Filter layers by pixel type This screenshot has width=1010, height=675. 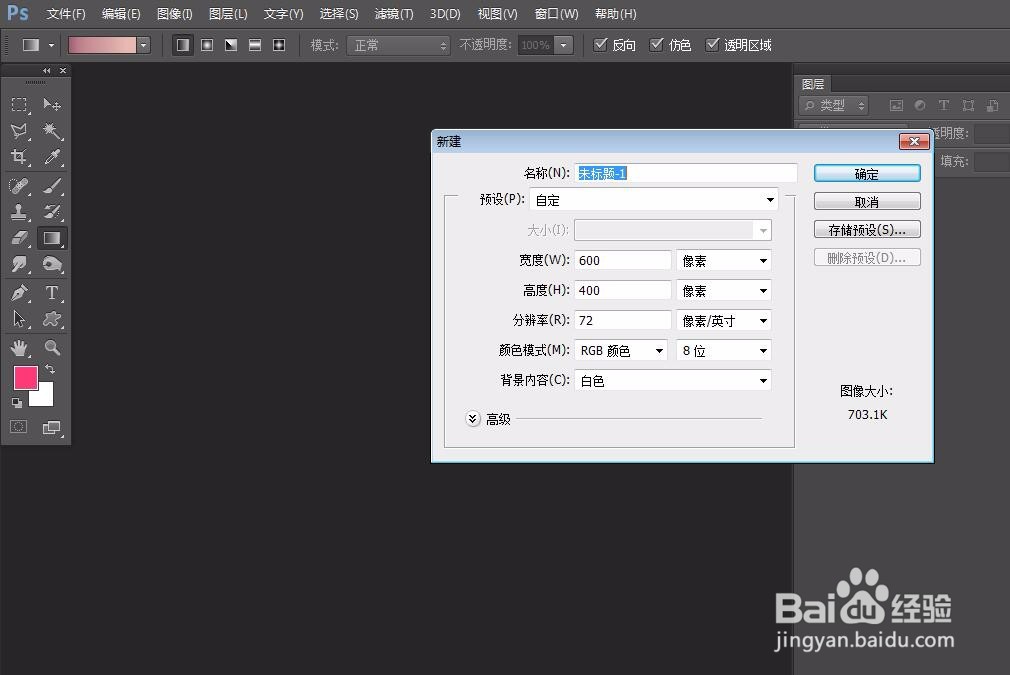point(896,105)
